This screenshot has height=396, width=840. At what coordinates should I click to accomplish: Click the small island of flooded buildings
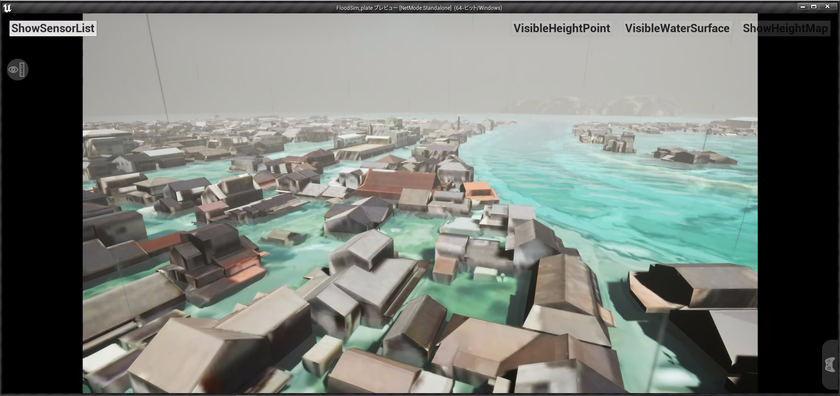tap(694, 155)
